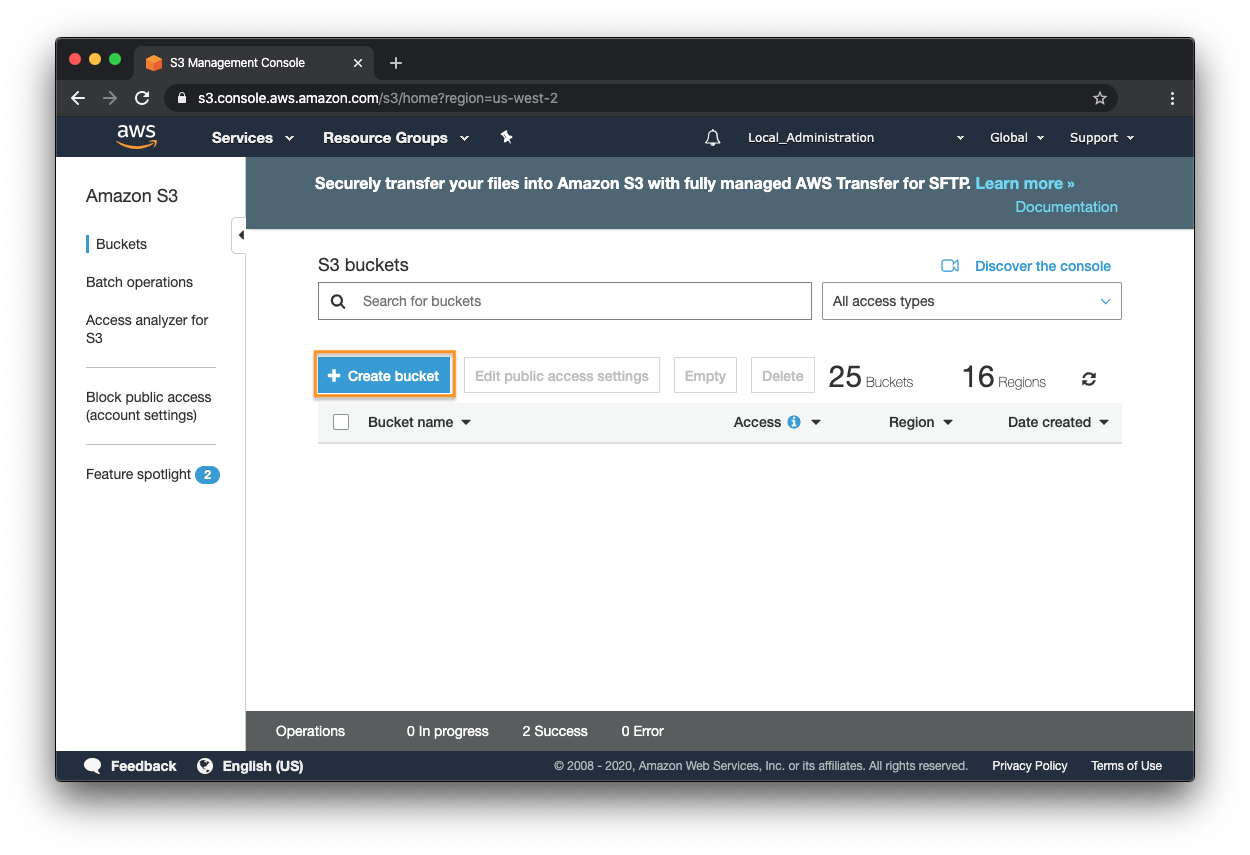Click the browser forward arrow
The image size is (1250, 855).
(x=110, y=98)
